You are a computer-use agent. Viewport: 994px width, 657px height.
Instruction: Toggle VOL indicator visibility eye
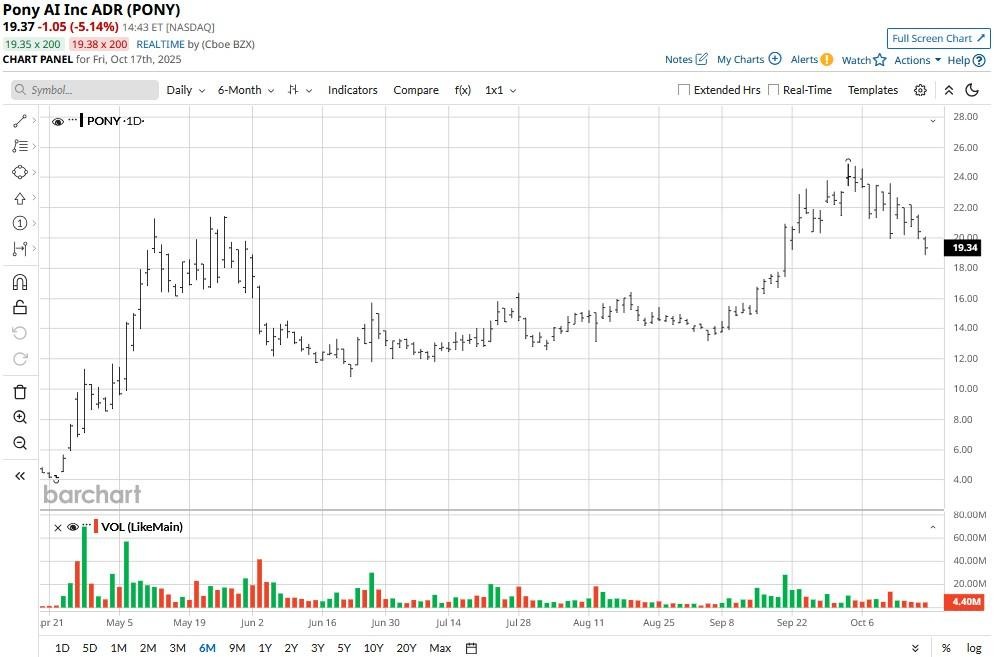pos(73,526)
